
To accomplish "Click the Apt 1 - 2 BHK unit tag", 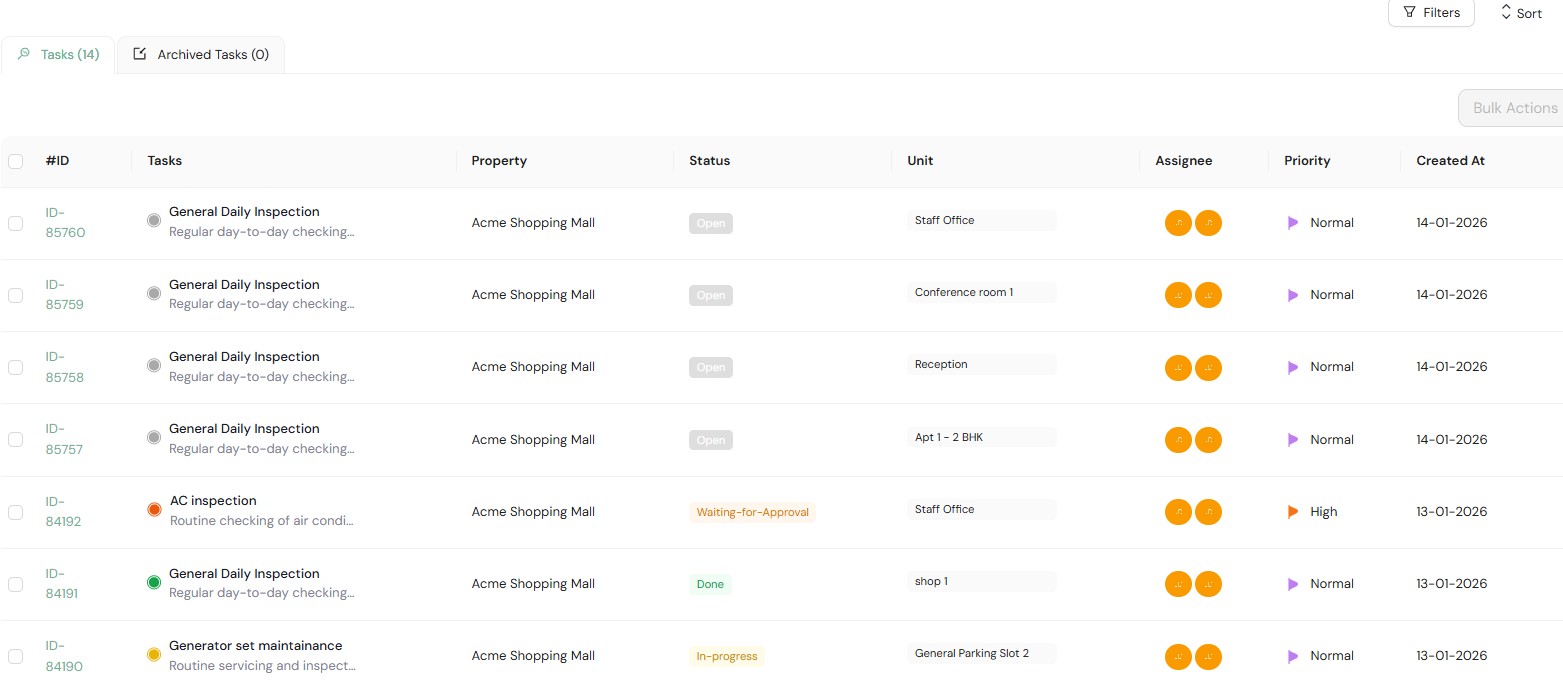I will (981, 437).
